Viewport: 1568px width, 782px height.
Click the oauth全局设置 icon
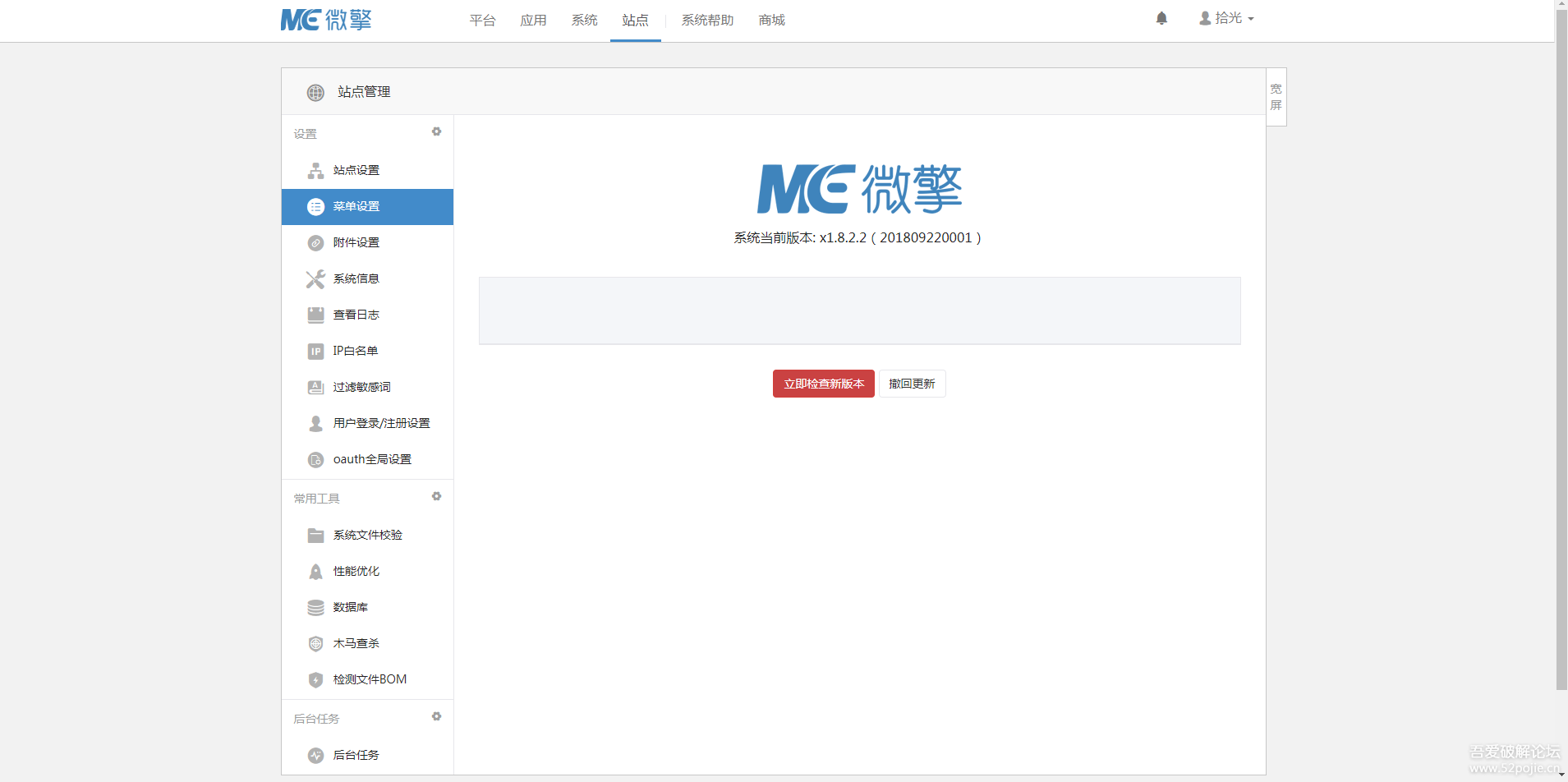pyautogui.click(x=315, y=460)
